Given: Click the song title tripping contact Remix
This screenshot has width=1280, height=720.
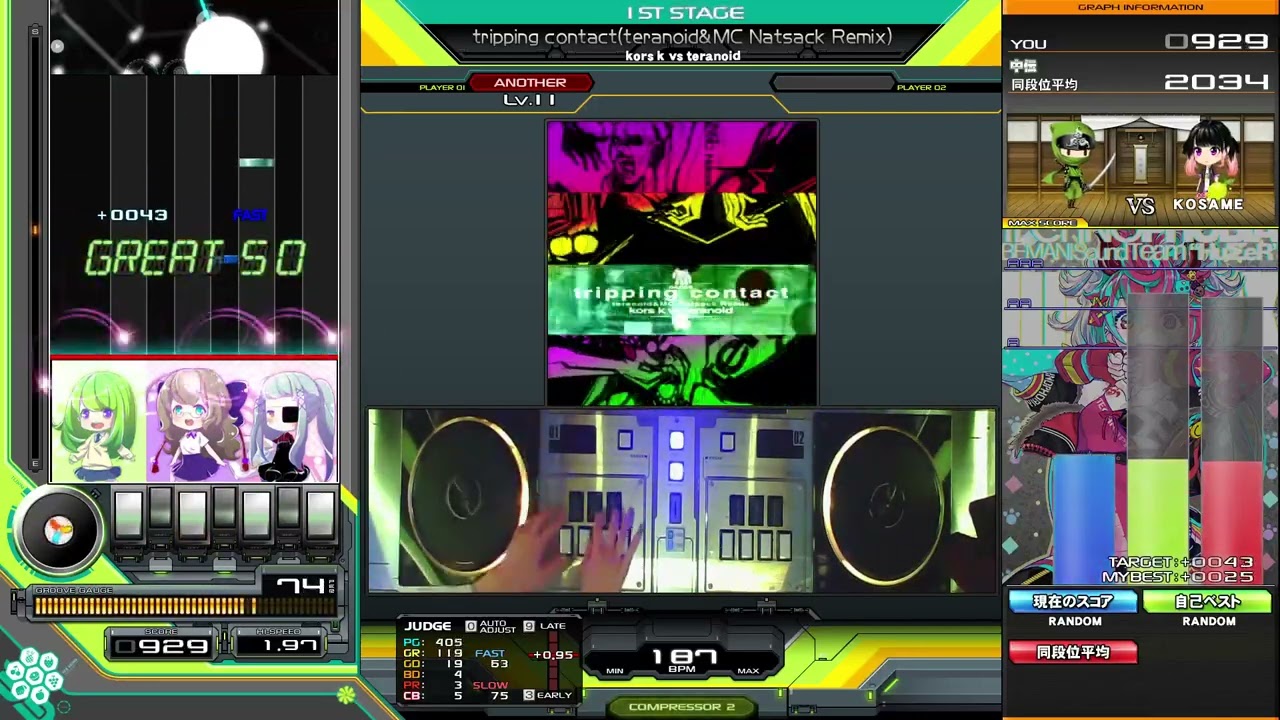Looking at the screenshot, I should pyautogui.click(x=682, y=37).
